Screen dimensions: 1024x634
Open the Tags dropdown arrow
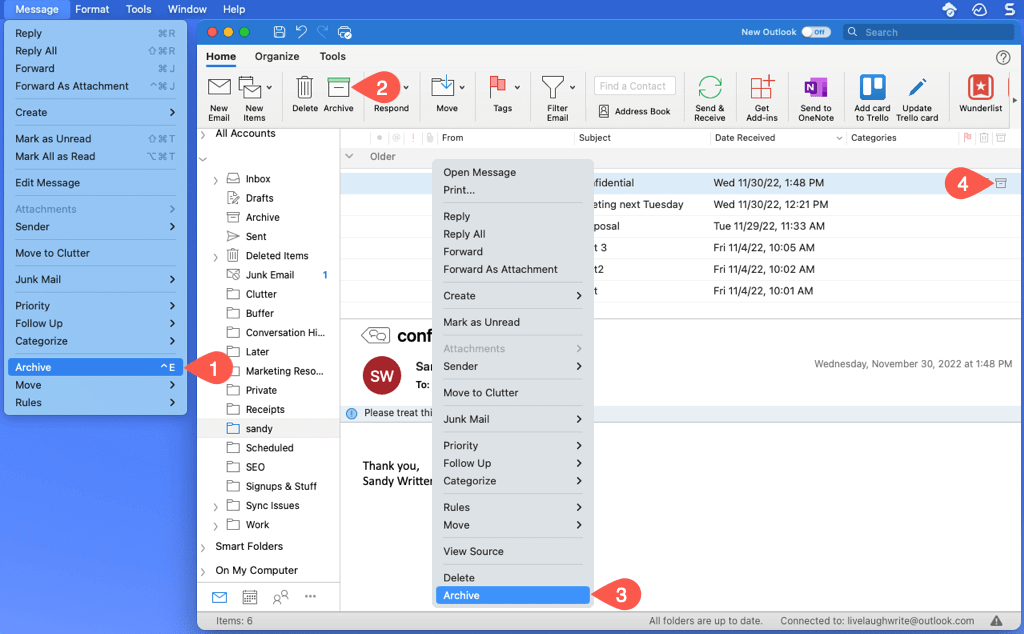coord(517,87)
